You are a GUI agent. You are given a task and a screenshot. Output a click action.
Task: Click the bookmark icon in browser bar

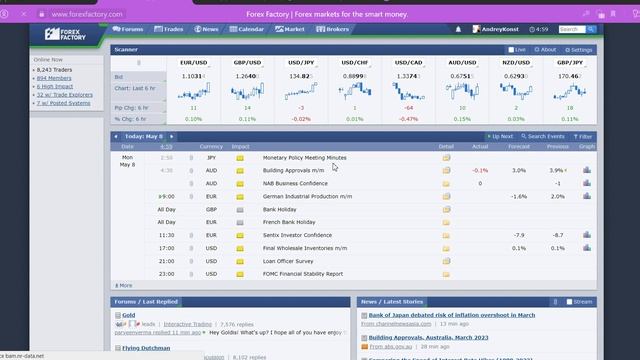tap(613, 14)
